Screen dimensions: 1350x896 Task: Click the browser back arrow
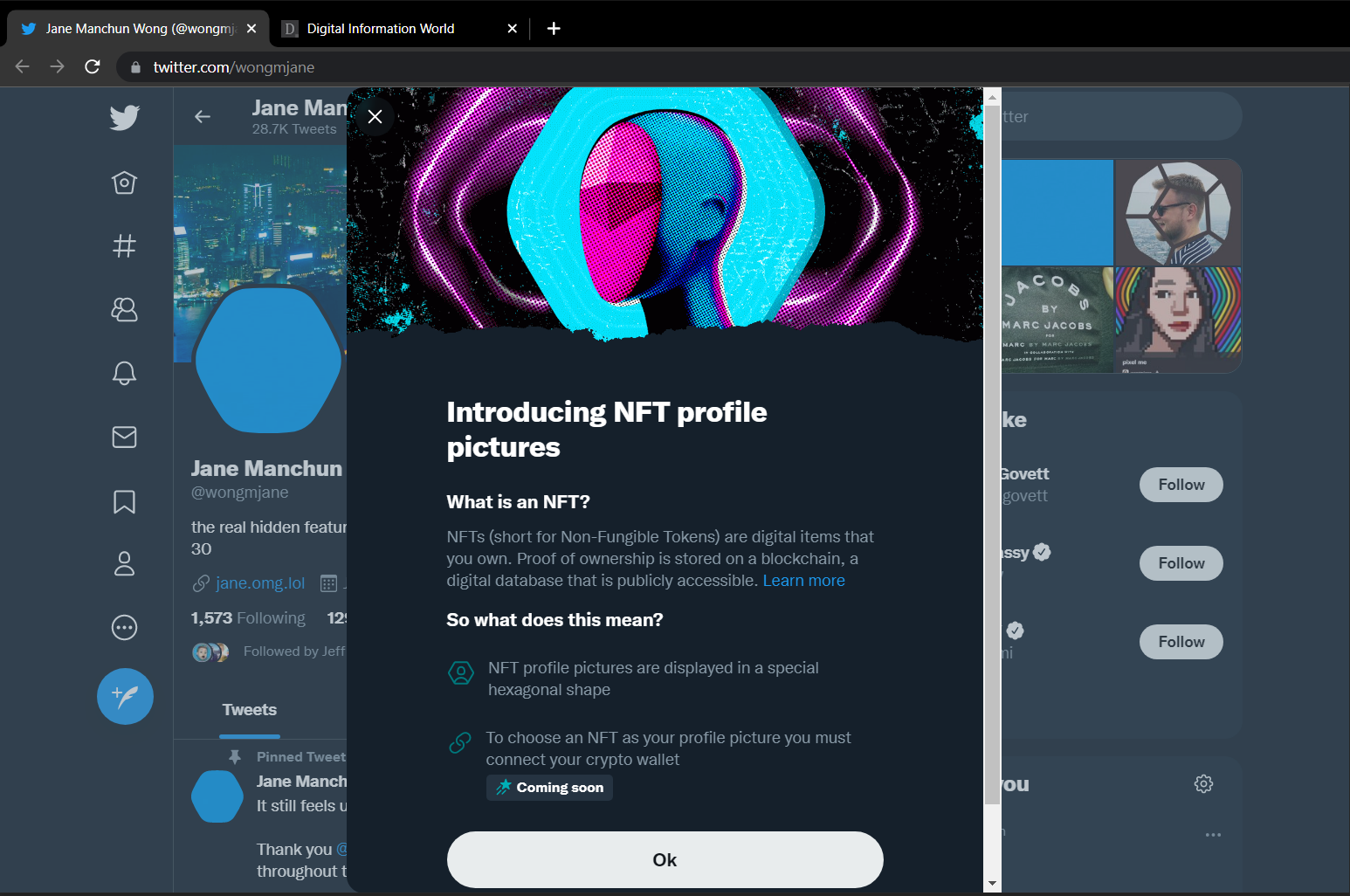(x=23, y=66)
